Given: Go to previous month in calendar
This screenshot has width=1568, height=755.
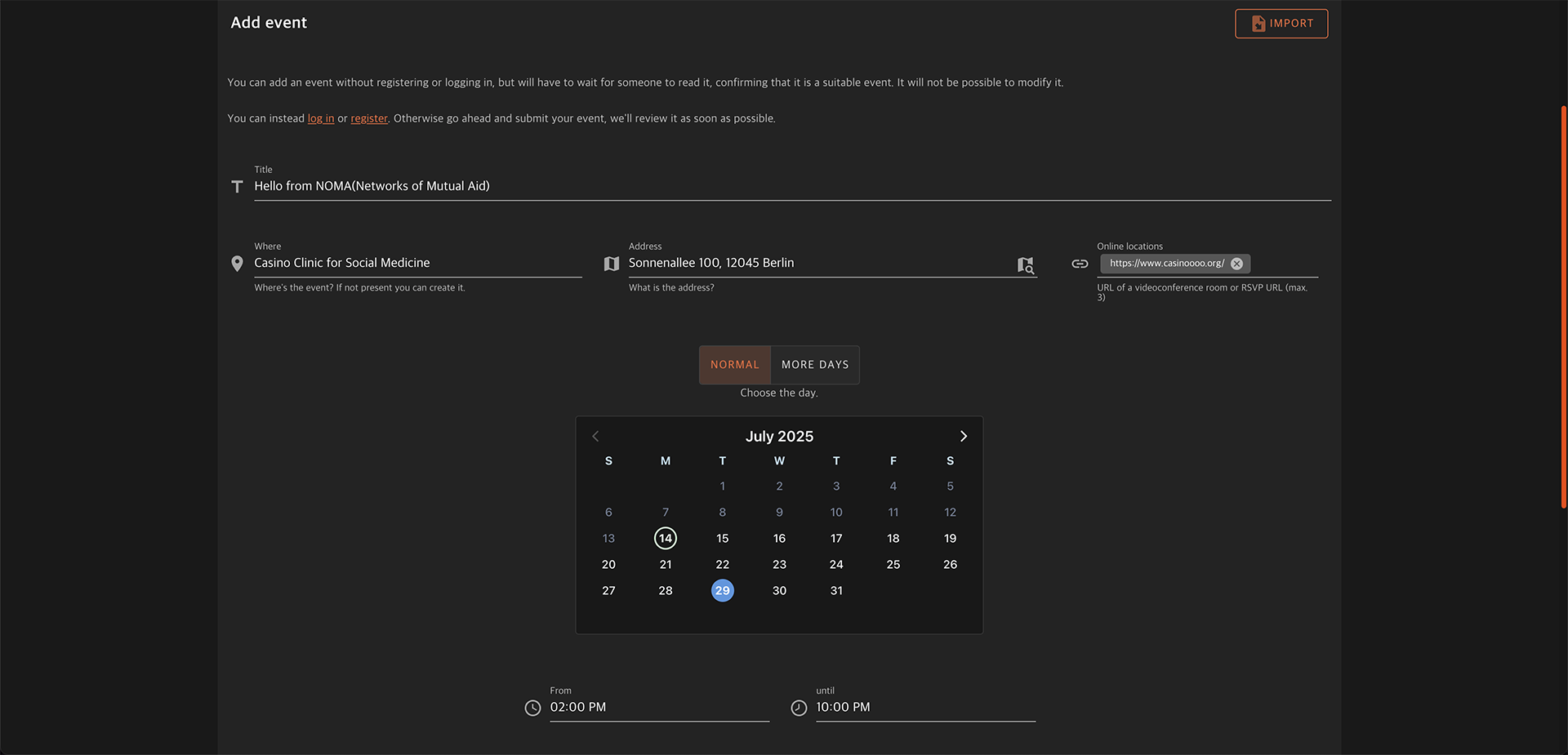Looking at the screenshot, I should 595,437.
